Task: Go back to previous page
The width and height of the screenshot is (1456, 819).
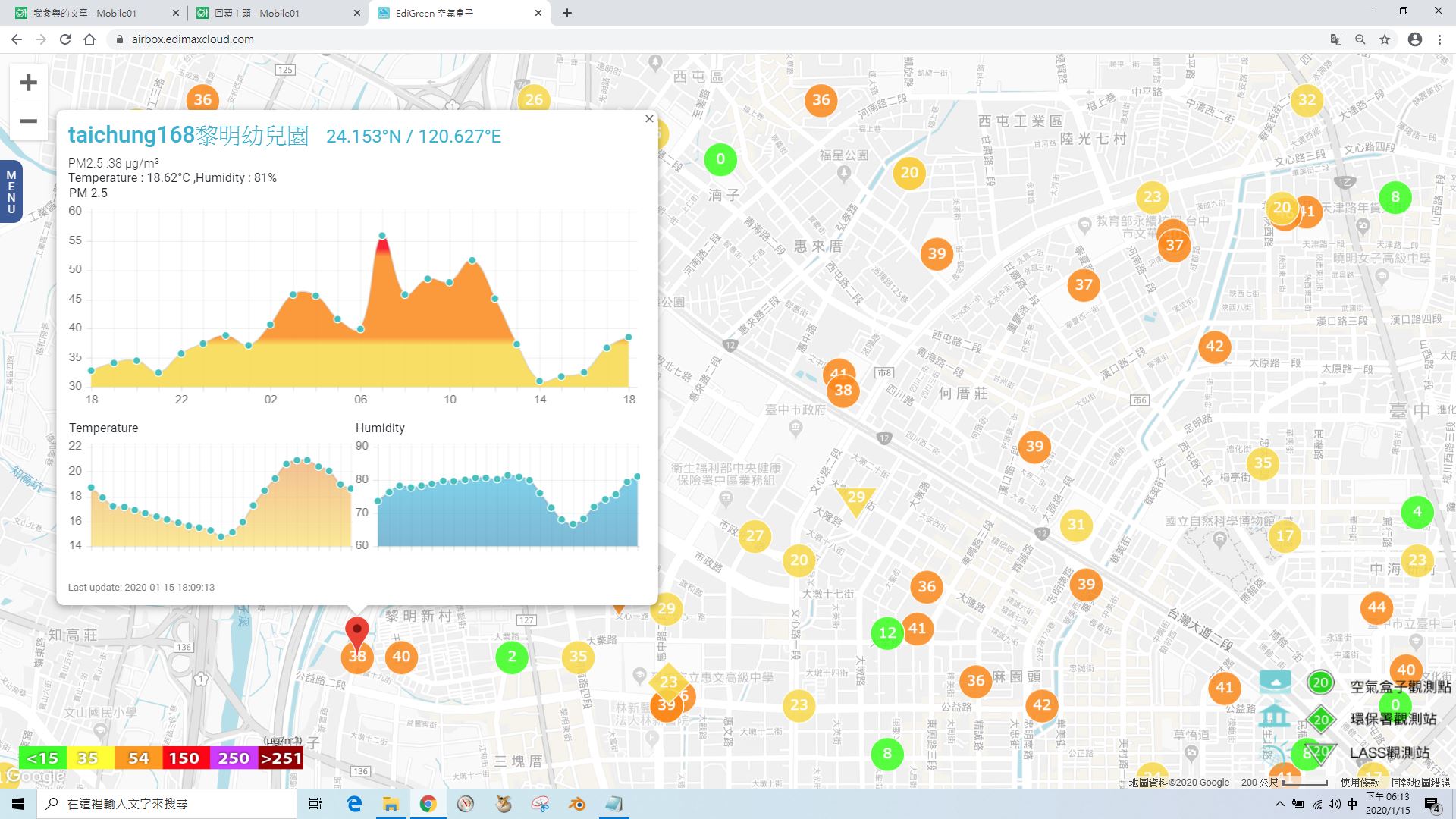Action: [16, 39]
